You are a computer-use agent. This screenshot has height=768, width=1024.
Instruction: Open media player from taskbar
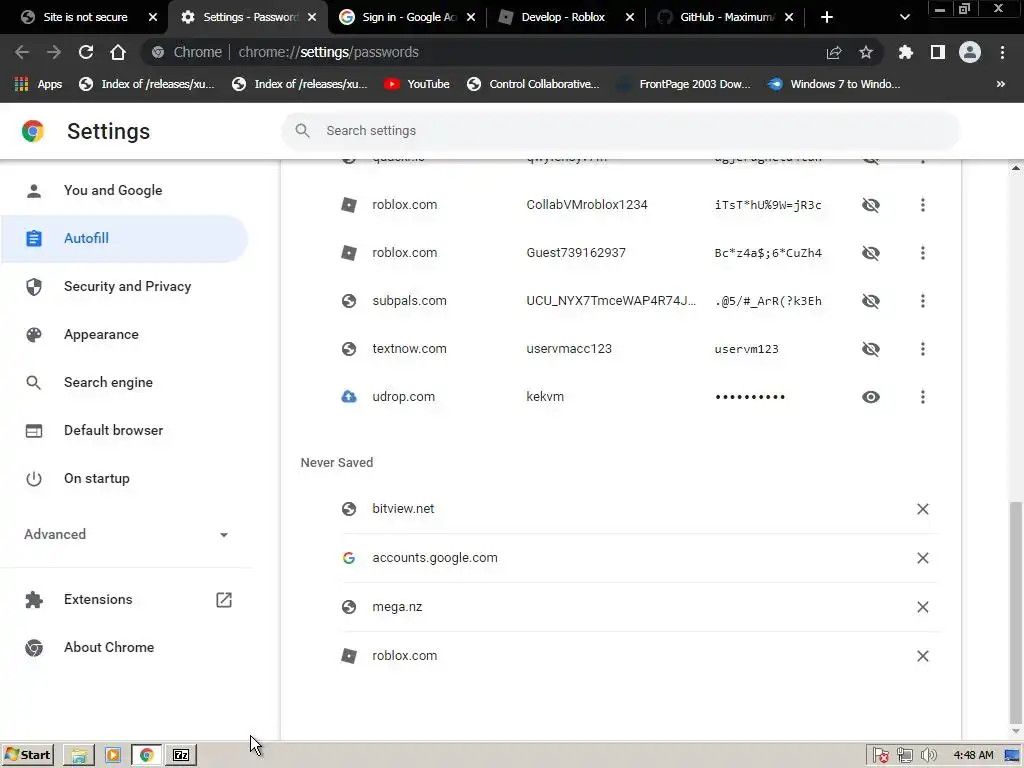click(x=113, y=755)
